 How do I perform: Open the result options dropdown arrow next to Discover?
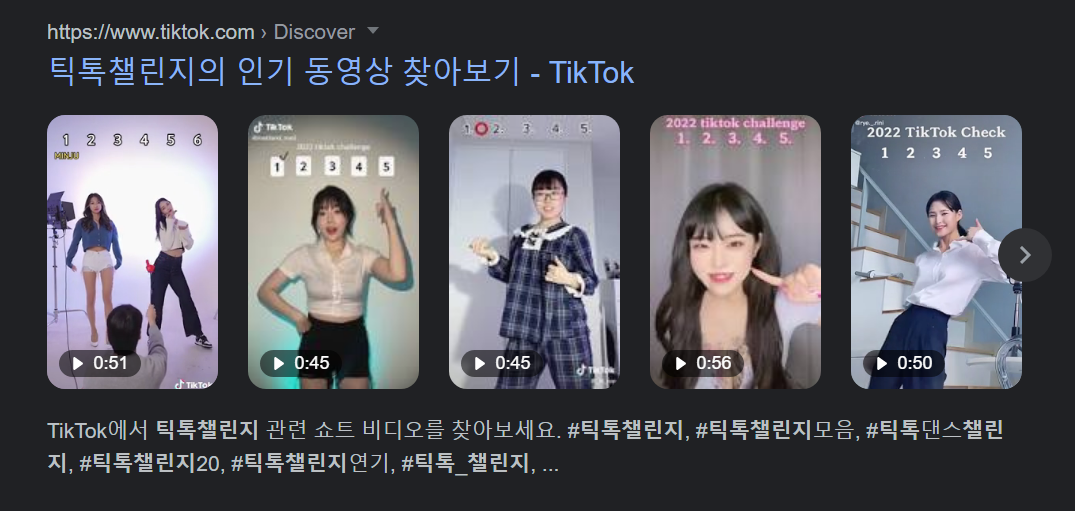[373, 31]
